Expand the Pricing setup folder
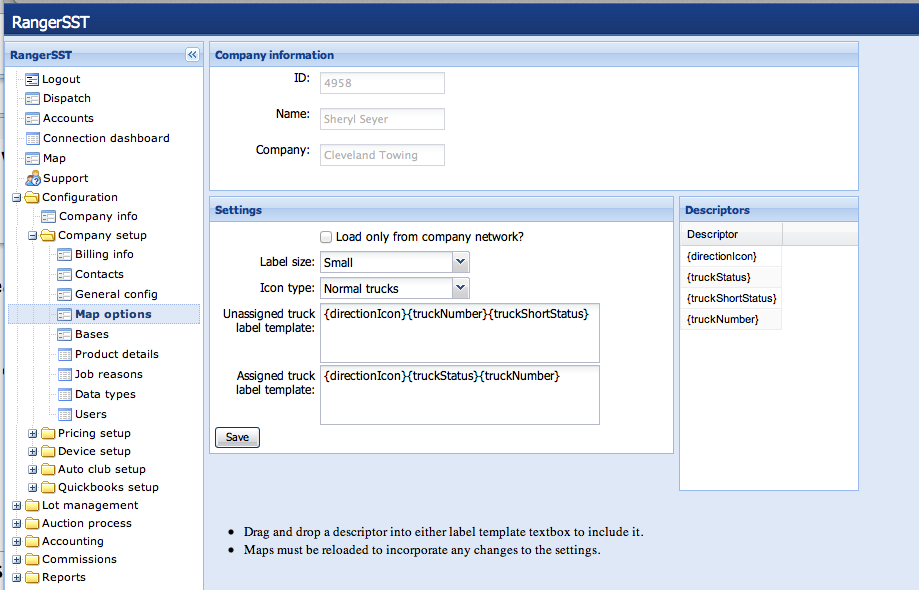Image resolution: width=919 pixels, height=590 pixels. (x=33, y=434)
